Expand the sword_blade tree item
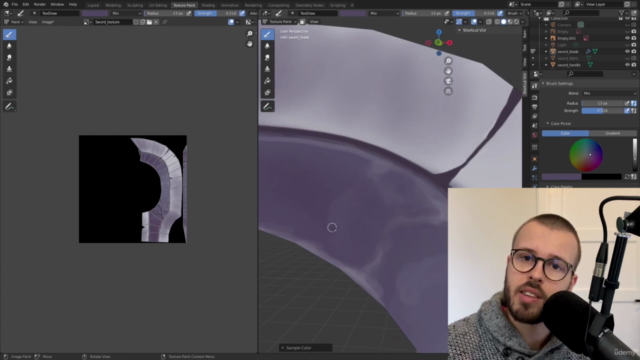The image size is (640, 360). coord(546,51)
